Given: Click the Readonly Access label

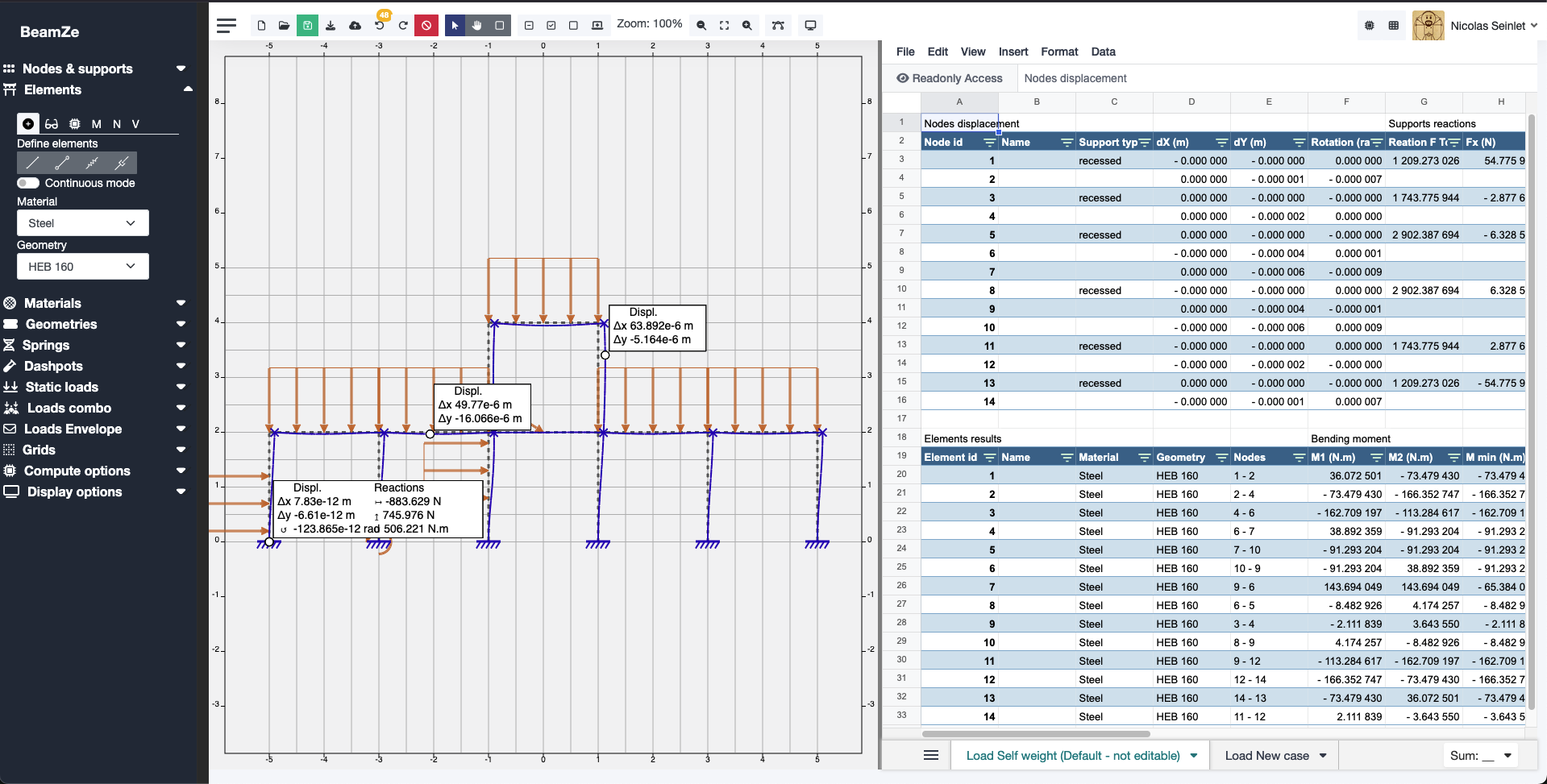Looking at the screenshot, I should pos(957,78).
